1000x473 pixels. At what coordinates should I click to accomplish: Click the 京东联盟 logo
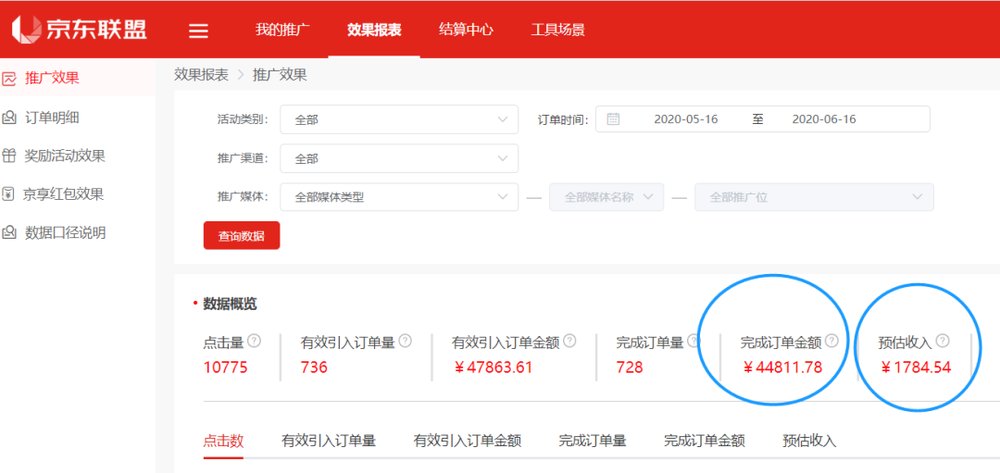[x=79, y=29]
